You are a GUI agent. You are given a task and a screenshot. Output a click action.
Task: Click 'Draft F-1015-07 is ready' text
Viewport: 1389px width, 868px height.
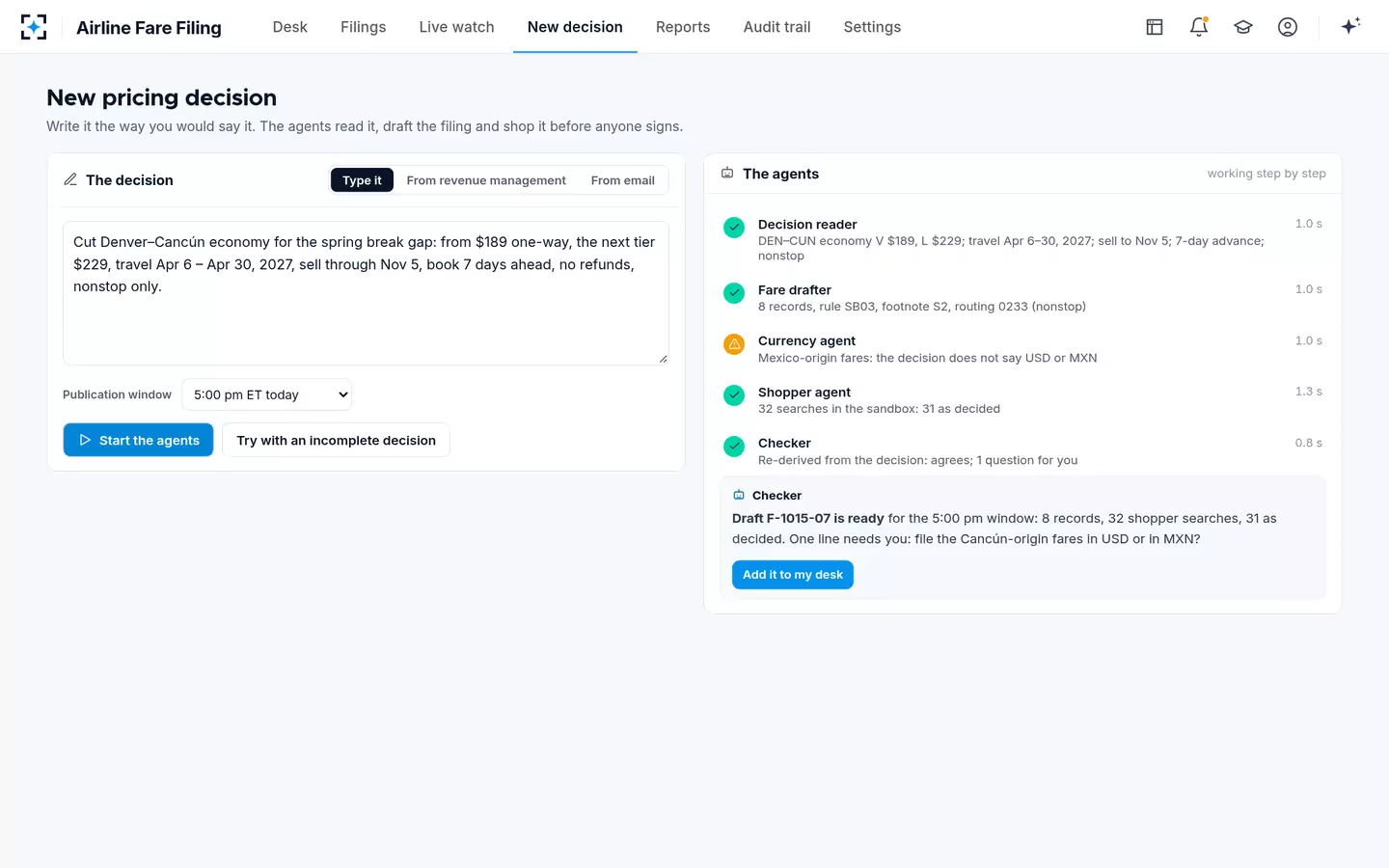pyautogui.click(x=808, y=518)
